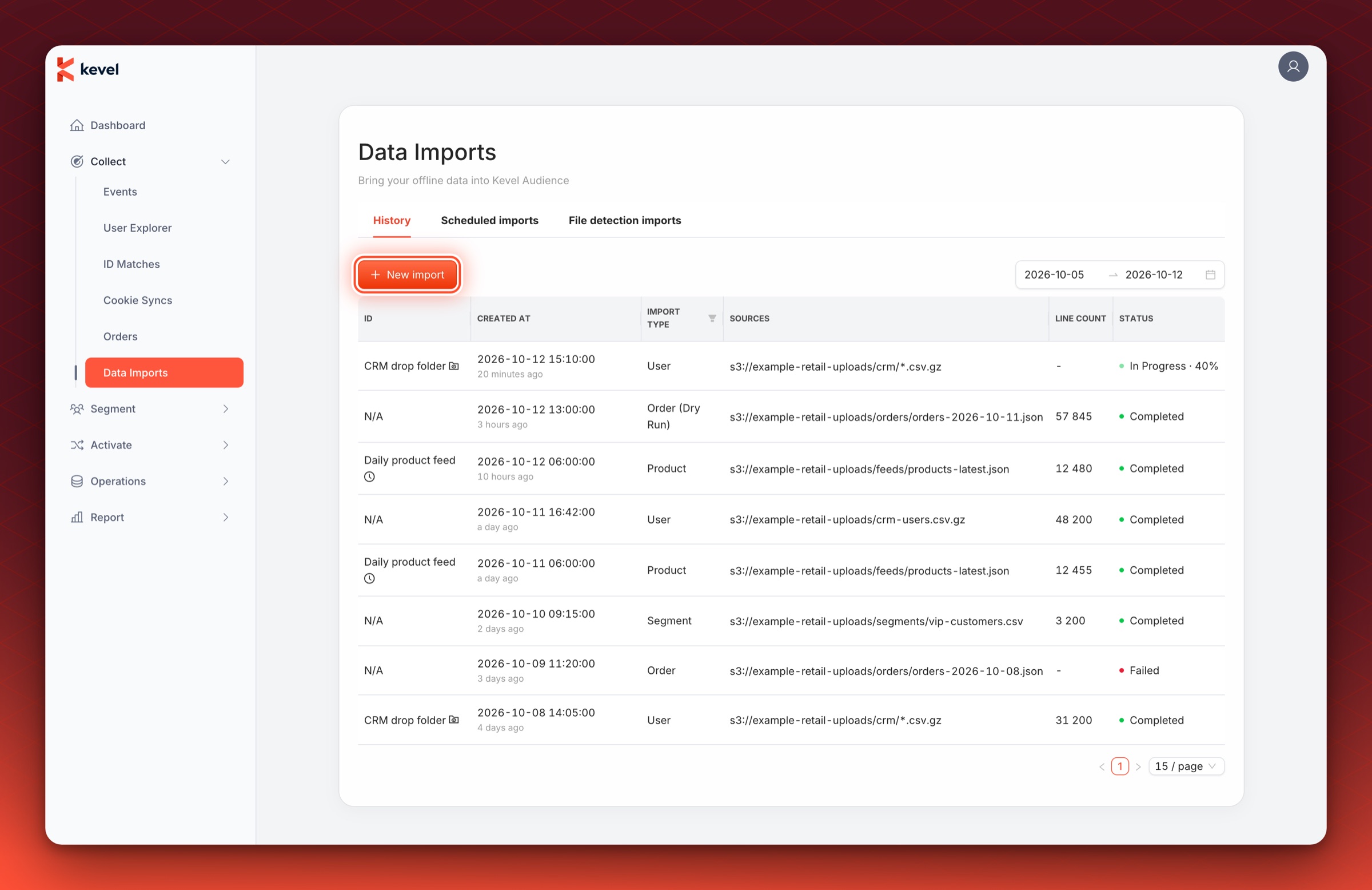Click folder icon on 15:10:00 CRM drop row
This screenshot has width=1372, height=890.
click(x=454, y=366)
